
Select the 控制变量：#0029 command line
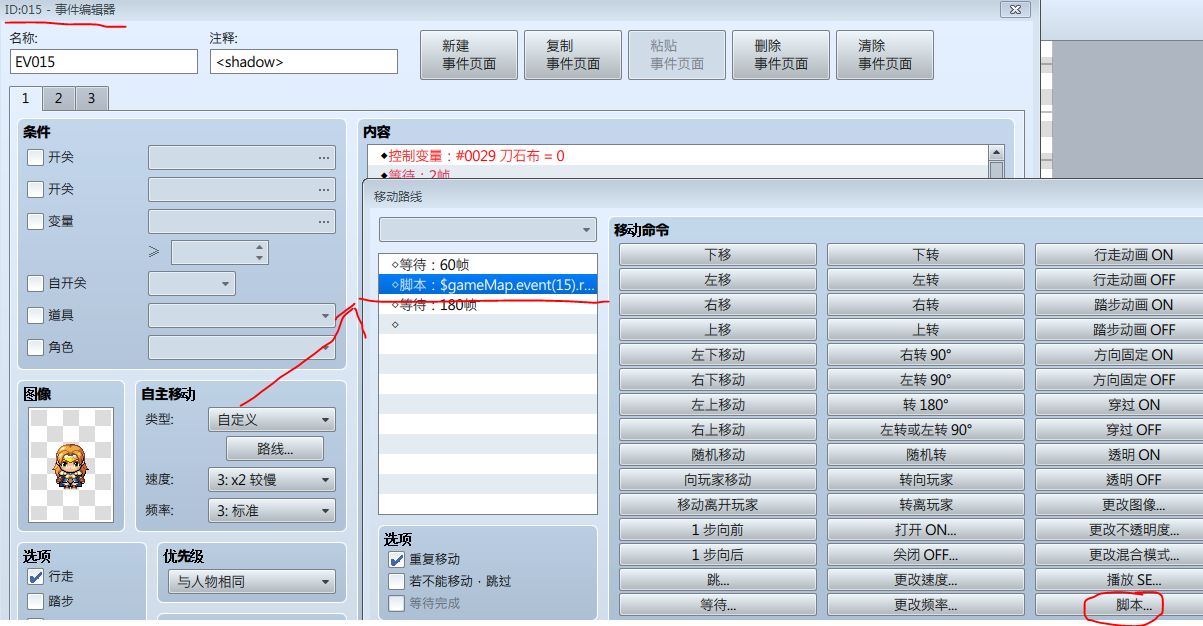coord(677,156)
